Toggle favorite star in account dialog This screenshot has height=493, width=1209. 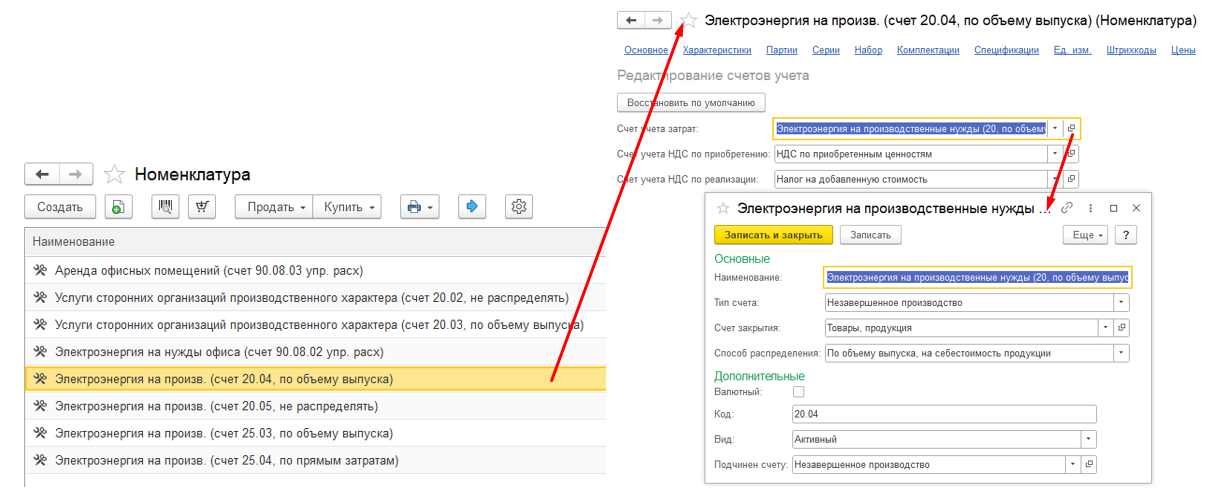click(723, 208)
